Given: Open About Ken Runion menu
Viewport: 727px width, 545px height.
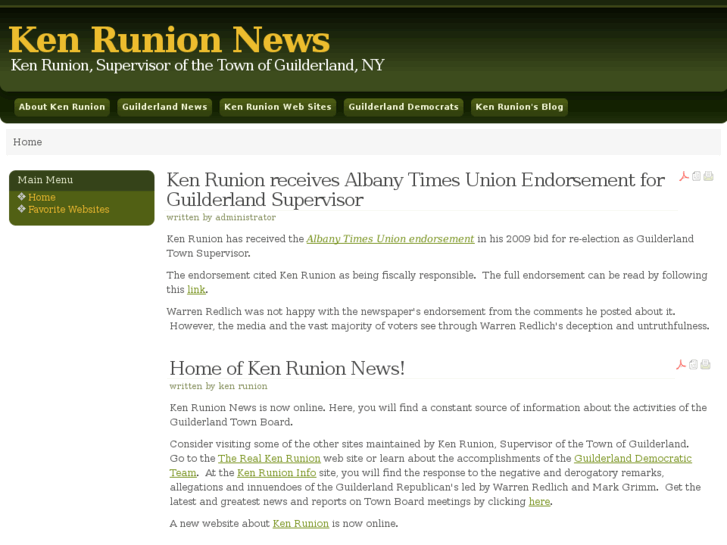Looking at the screenshot, I should pyautogui.click(x=62, y=107).
